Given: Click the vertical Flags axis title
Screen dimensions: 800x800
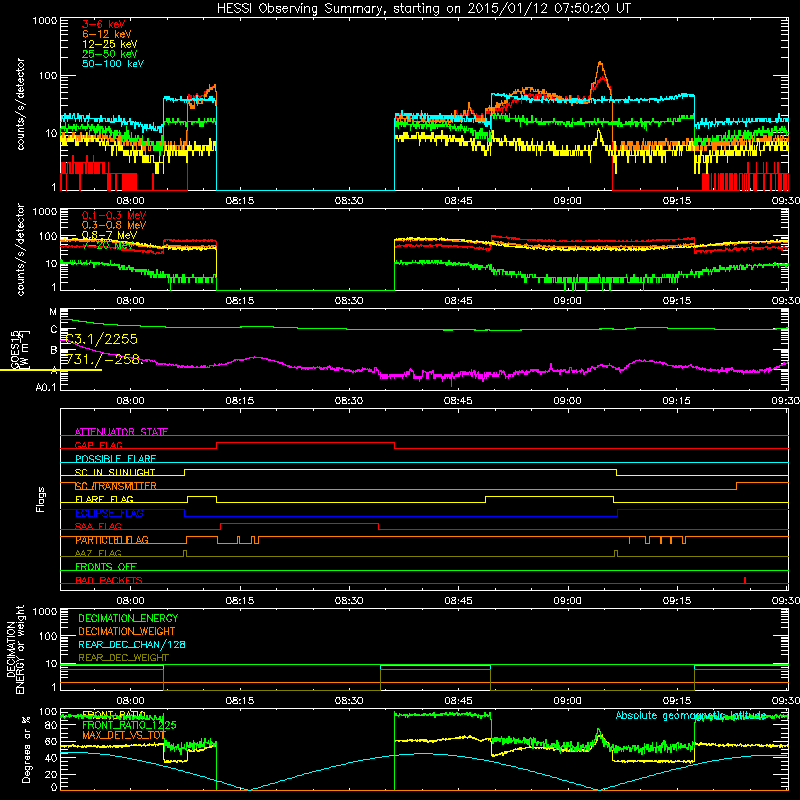Looking at the screenshot, I should (x=41, y=499).
